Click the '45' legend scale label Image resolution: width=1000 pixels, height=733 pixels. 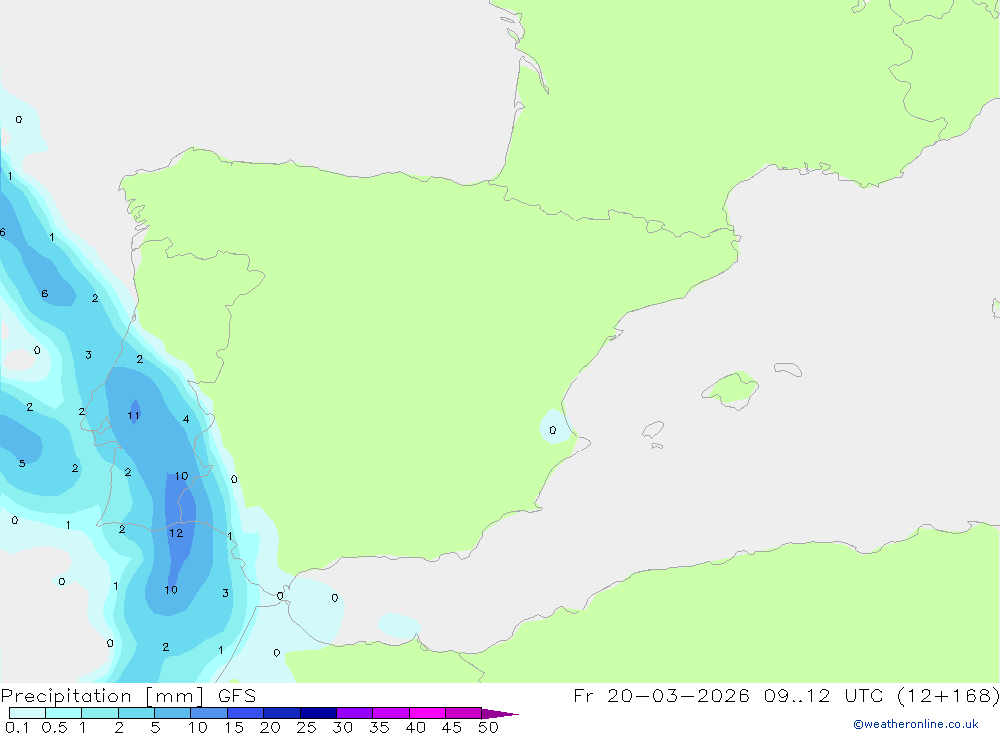(x=452, y=727)
